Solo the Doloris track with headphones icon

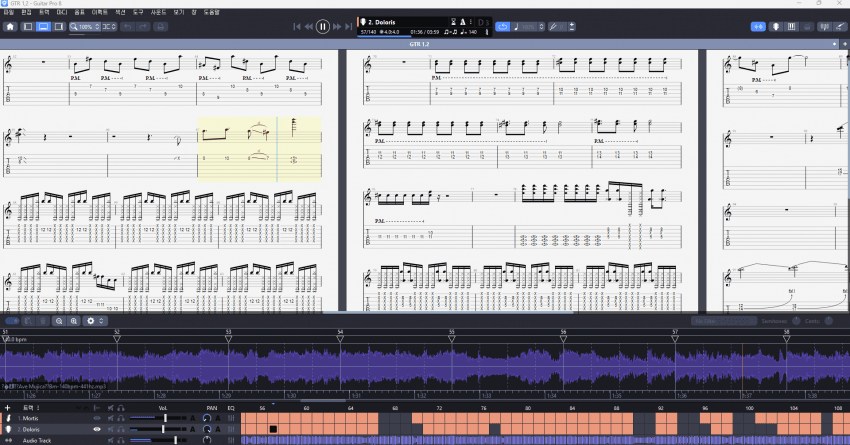click(120, 429)
